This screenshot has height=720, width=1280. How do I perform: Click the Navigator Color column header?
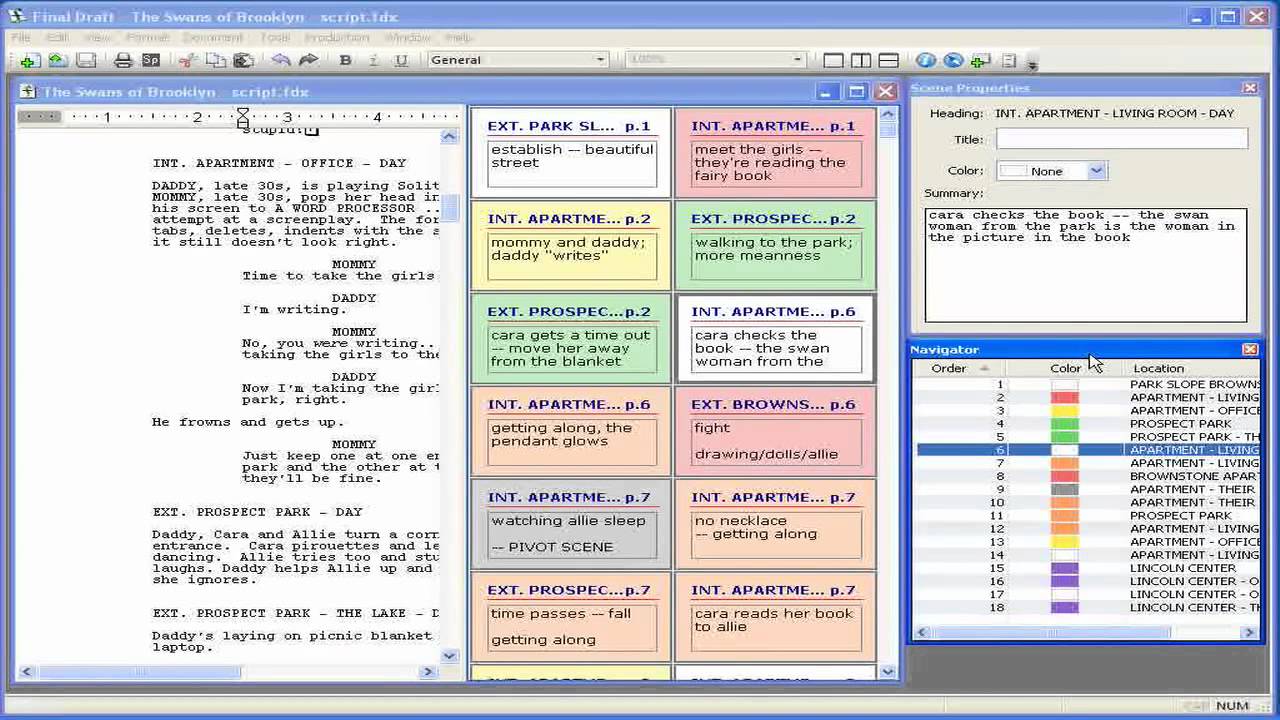[1065, 368]
